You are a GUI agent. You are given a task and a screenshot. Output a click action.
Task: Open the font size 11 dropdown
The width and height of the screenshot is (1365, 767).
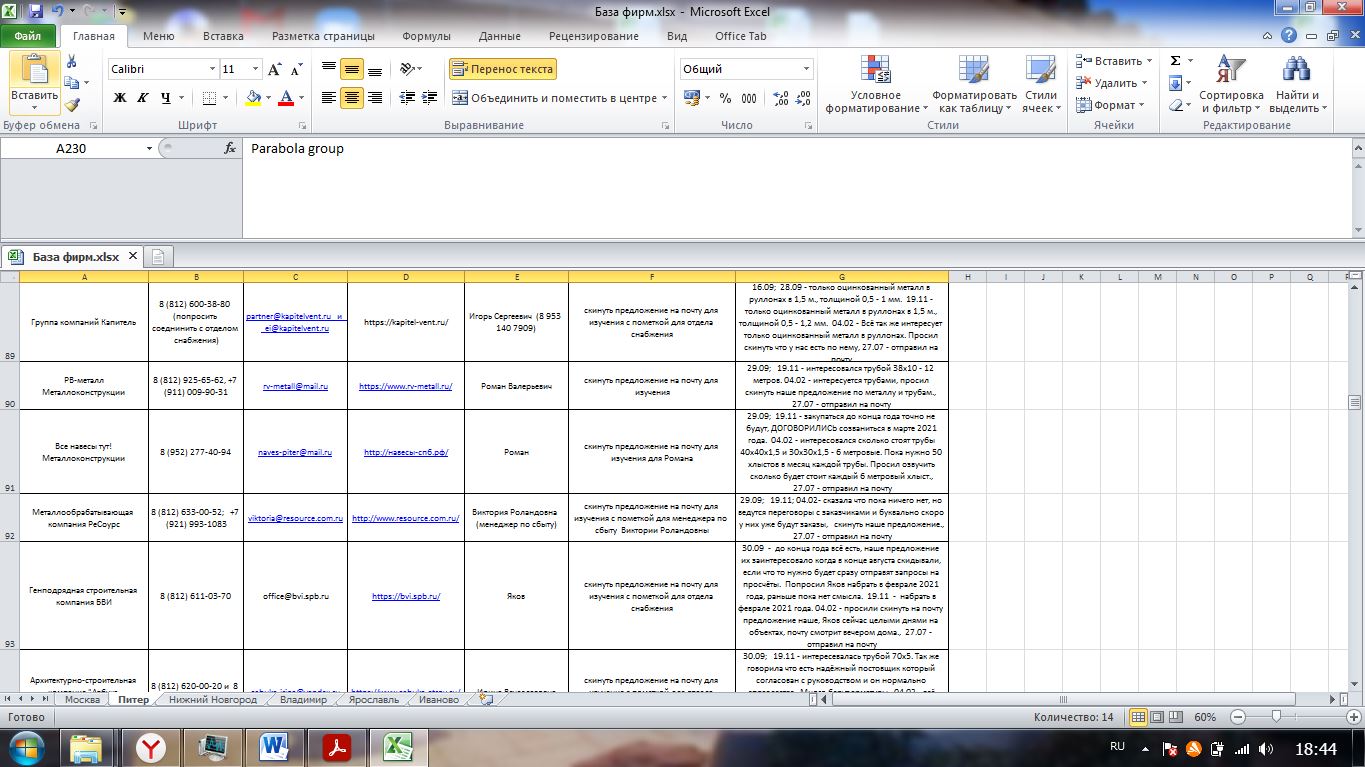pyautogui.click(x=257, y=69)
